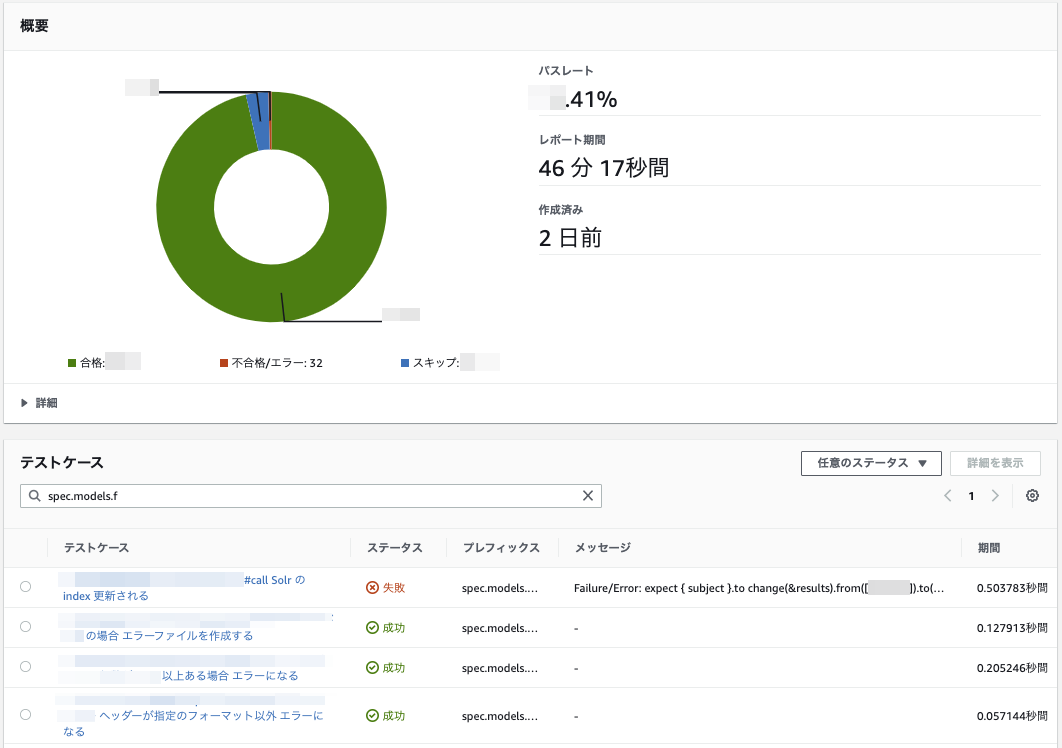Click the 概要 section heading

[x=34, y=26]
